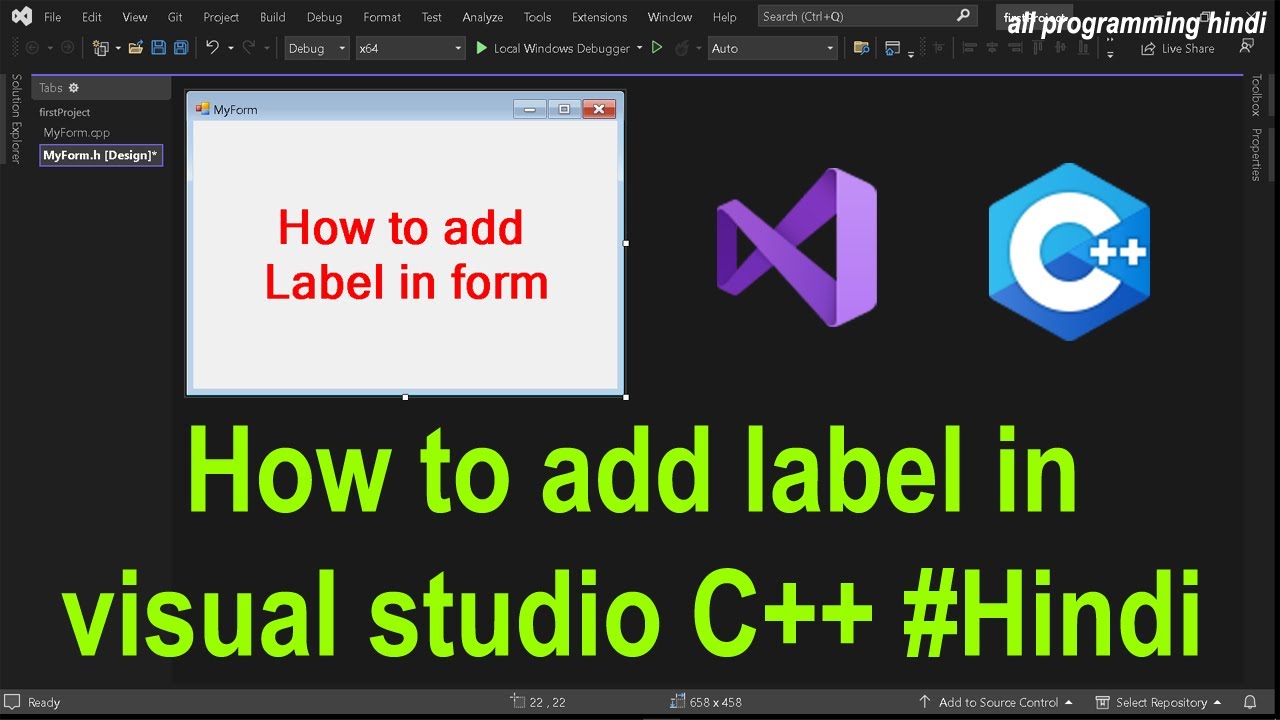
Task: Open the Debug configuration dropdown
Action: 317,48
